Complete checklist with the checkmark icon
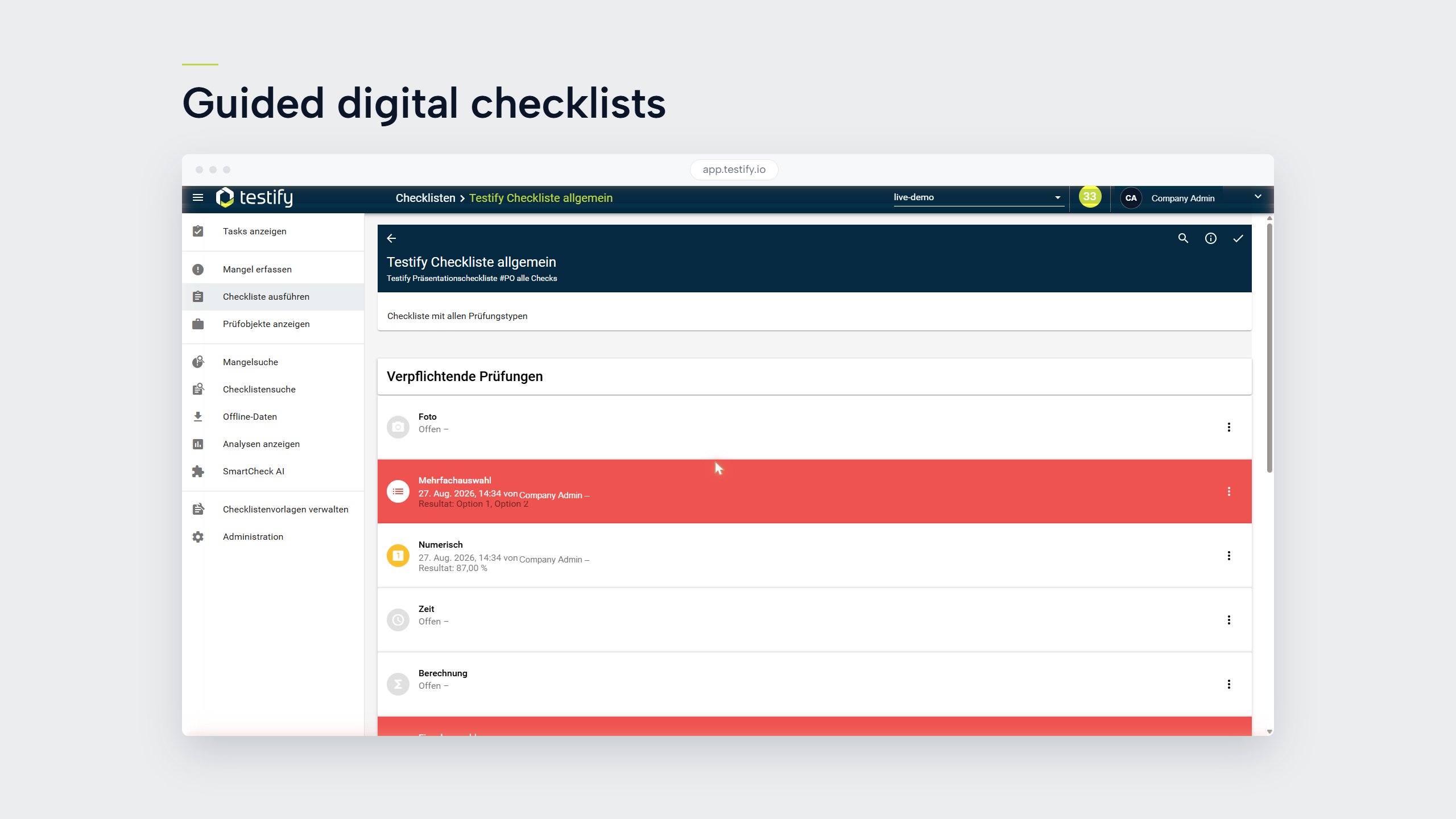The image size is (1456, 819). tap(1238, 238)
